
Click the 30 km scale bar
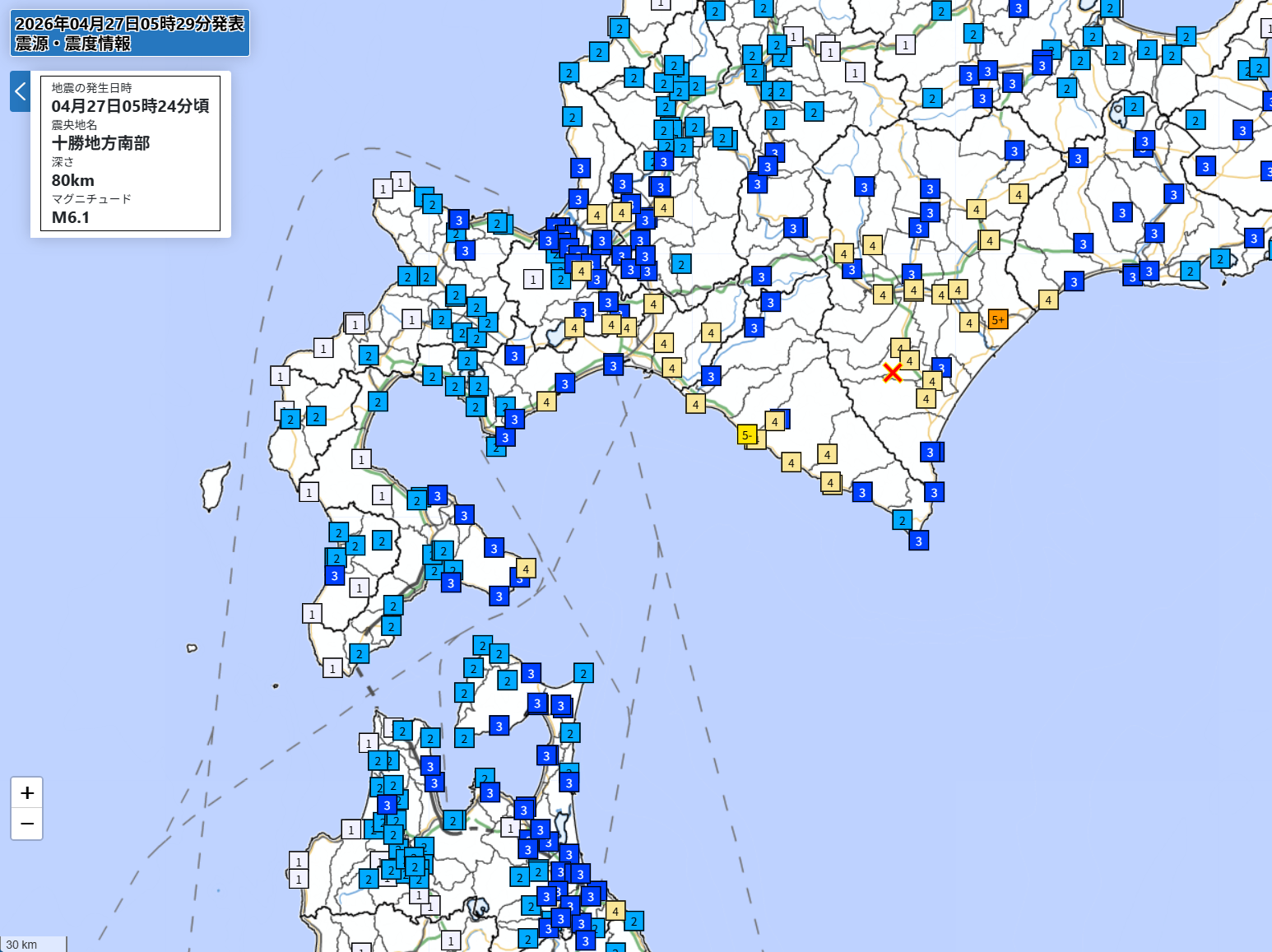pos(33,944)
